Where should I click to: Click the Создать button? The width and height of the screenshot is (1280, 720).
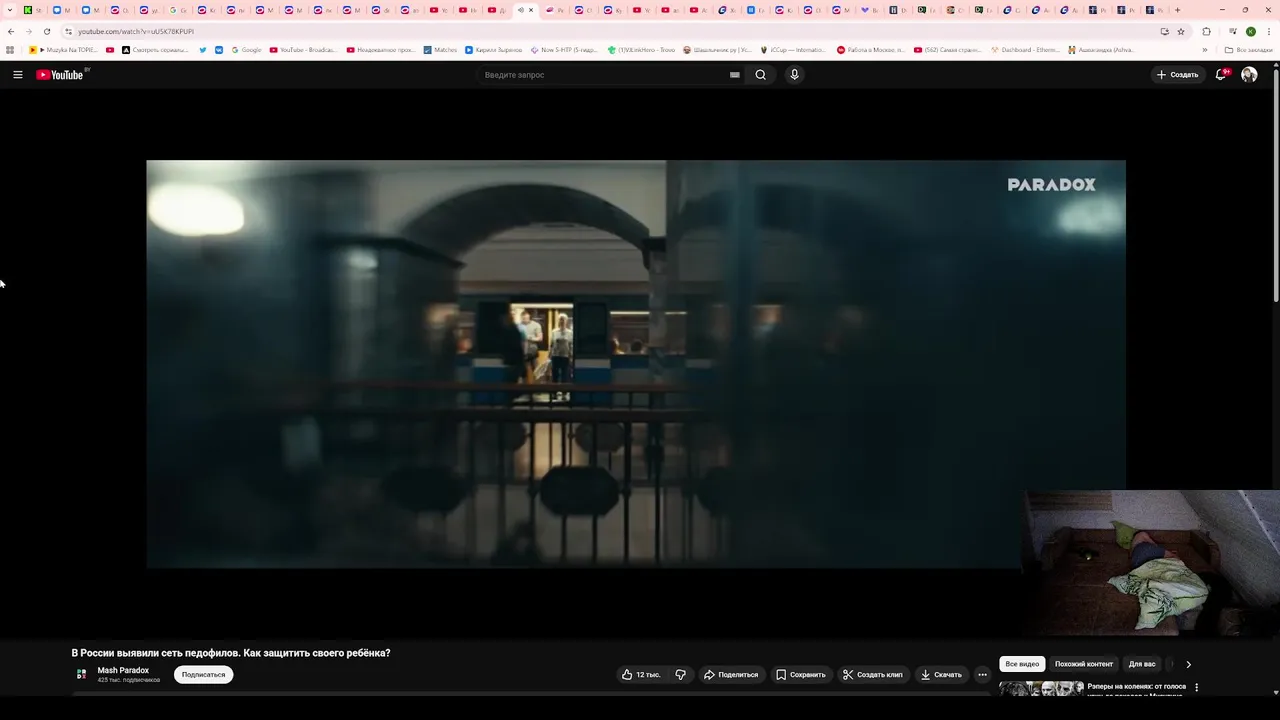point(1177,75)
